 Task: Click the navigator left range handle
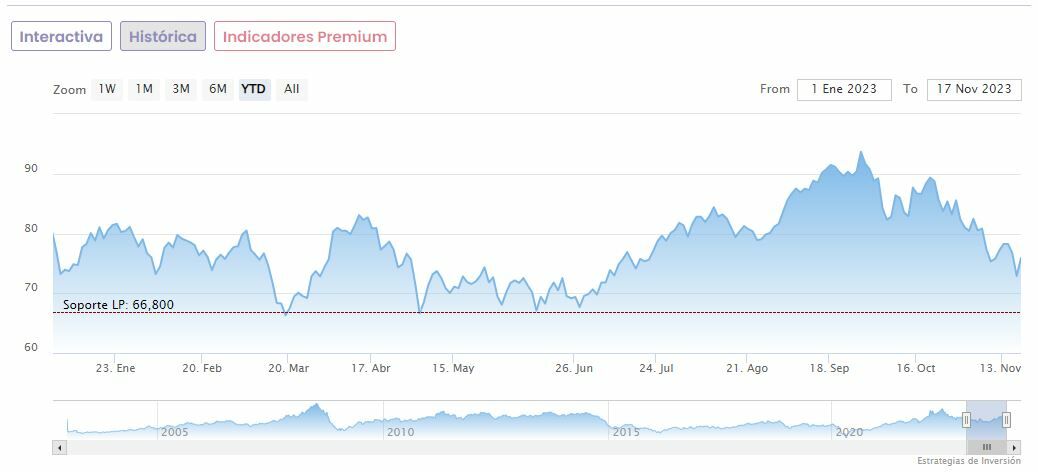pos(966,420)
